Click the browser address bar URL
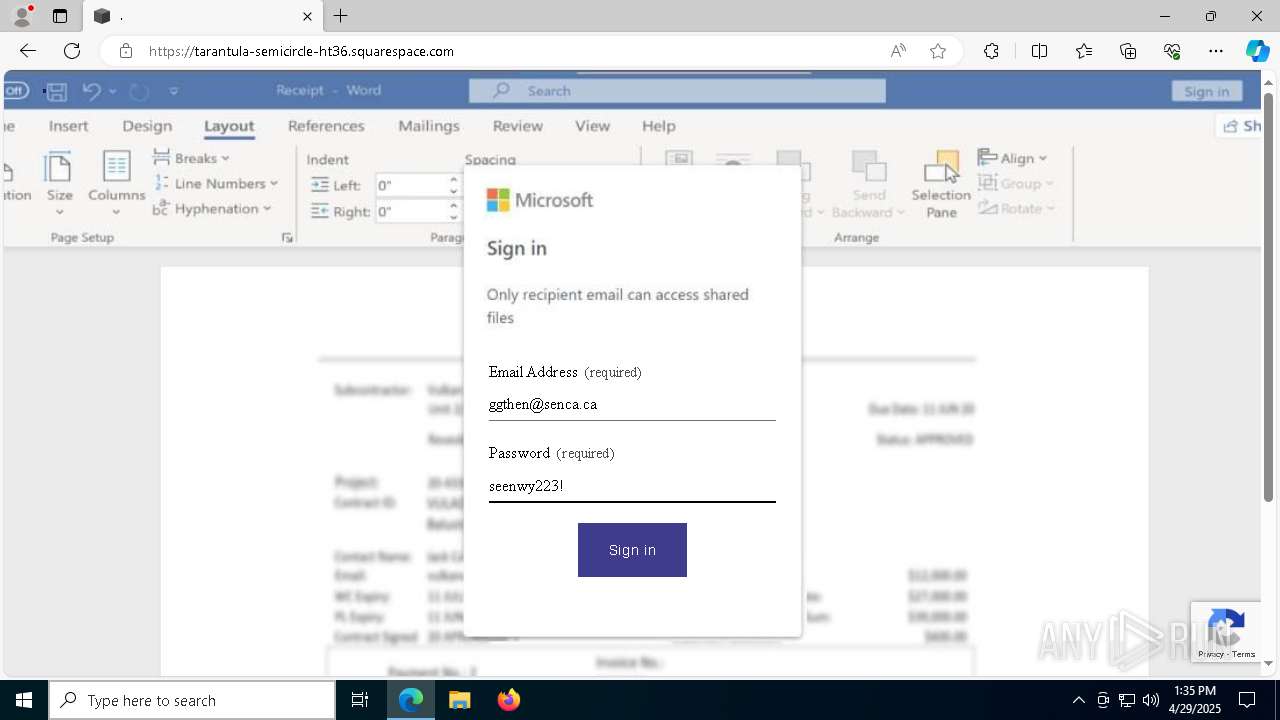This screenshot has width=1280, height=720. pyautogui.click(x=301, y=51)
